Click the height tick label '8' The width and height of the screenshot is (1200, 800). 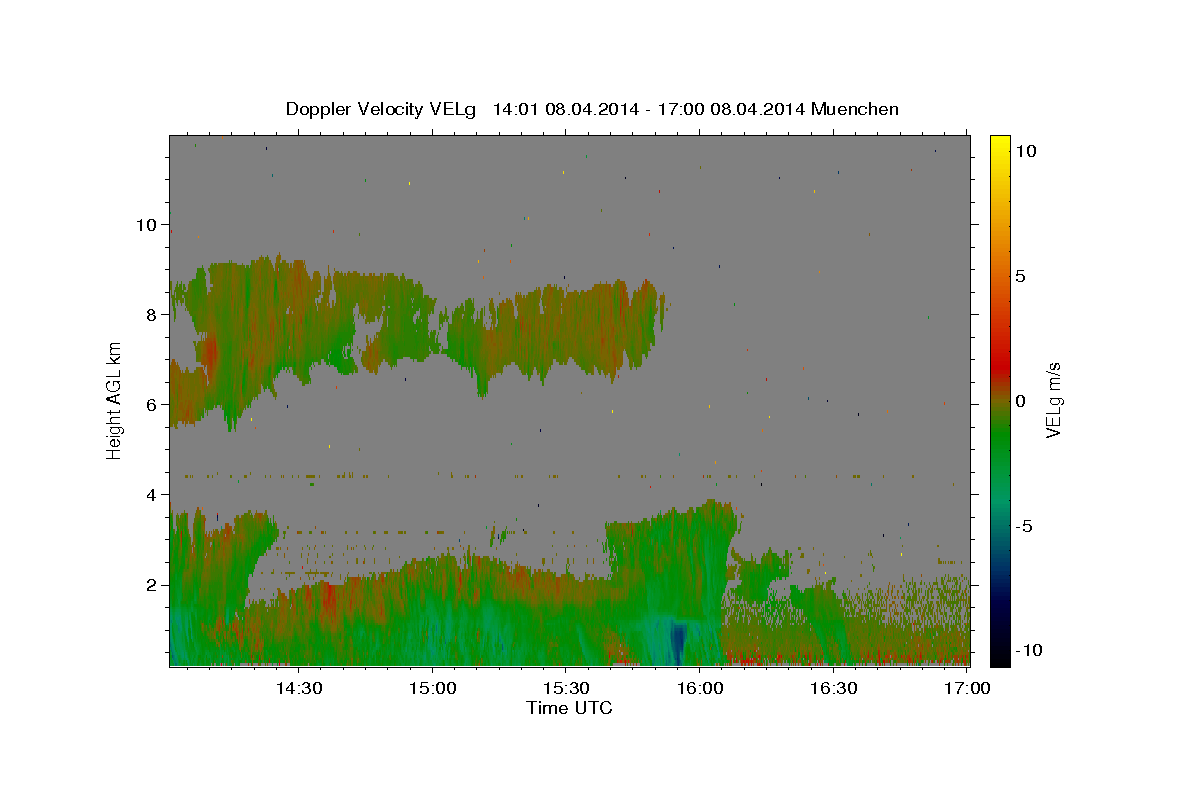pos(152,314)
